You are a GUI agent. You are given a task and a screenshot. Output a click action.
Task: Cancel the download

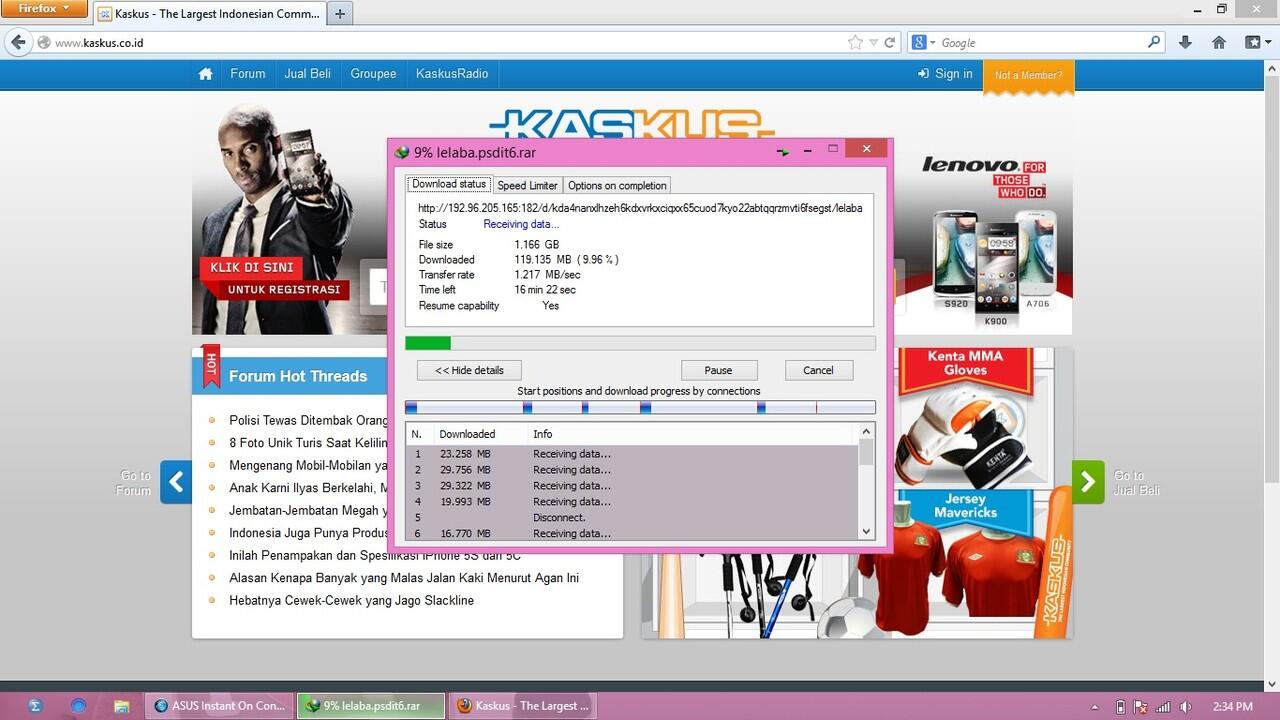point(818,370)
